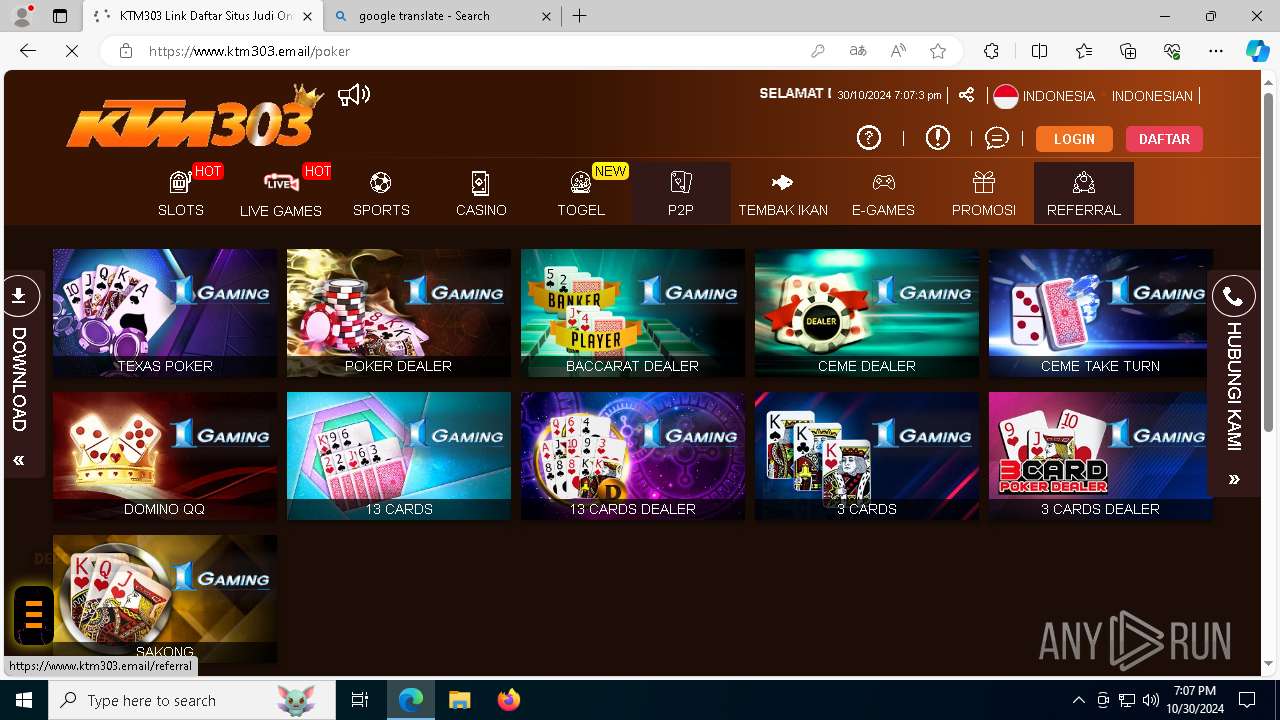Open the collections icon
Image resolution: width=1280 pixels, height=720 pixels.
click(x=1128, y=51)
